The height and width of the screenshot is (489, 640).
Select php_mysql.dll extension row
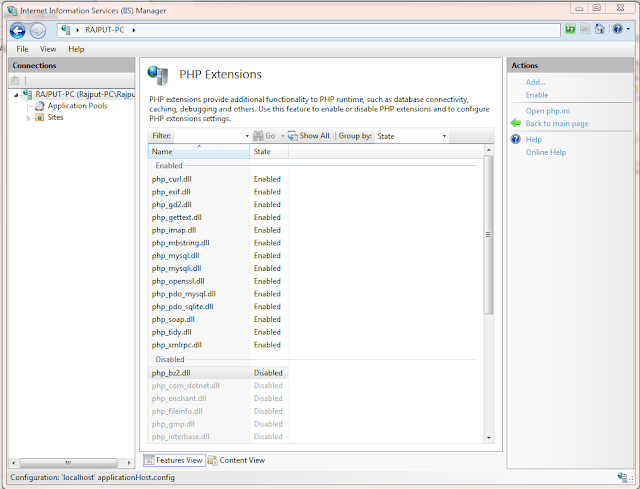click(x=218, y=256)
